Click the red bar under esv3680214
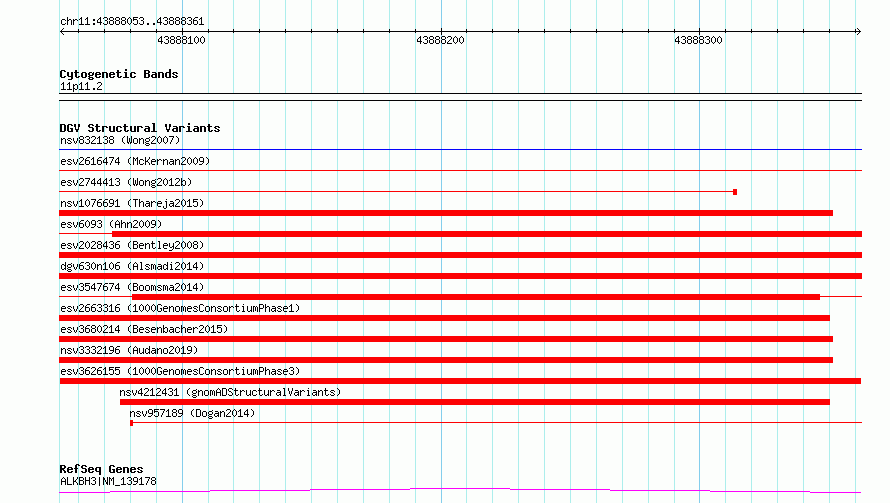This screenshot has height=503, width=890. click(446, 339)
